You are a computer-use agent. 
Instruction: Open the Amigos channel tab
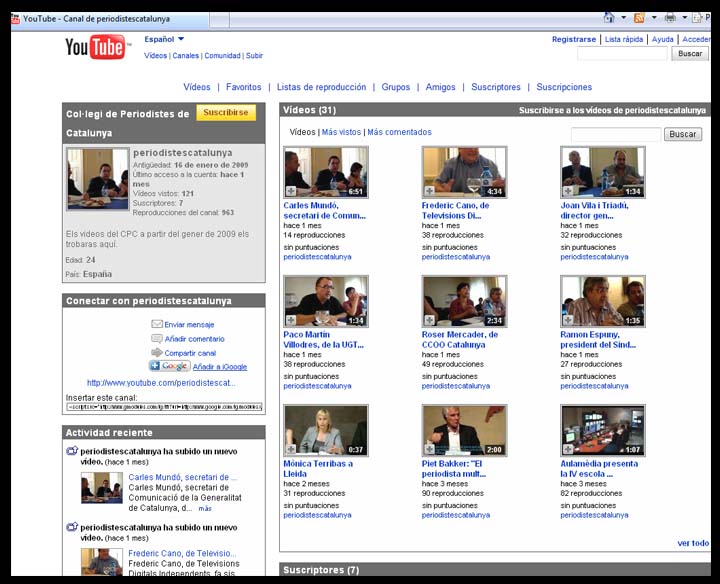440,87
